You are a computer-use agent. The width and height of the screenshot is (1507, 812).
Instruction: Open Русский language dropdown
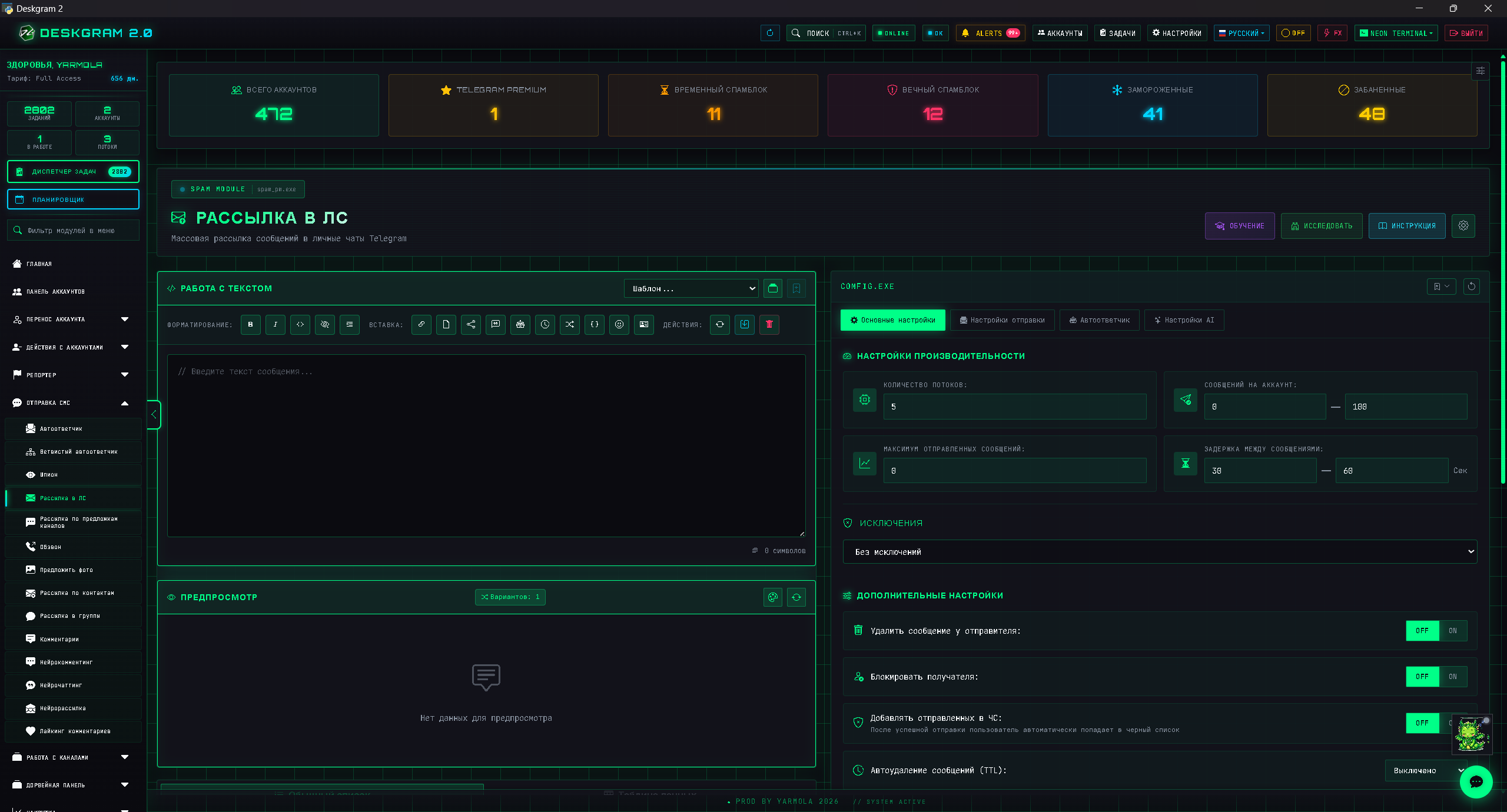[x=1242, y=34]
